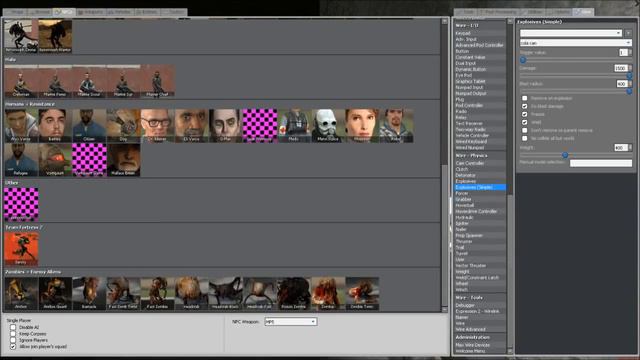Select the Hoverball tool
The width and height of the screenshot is (640, 360).
(x=480, y=205)
